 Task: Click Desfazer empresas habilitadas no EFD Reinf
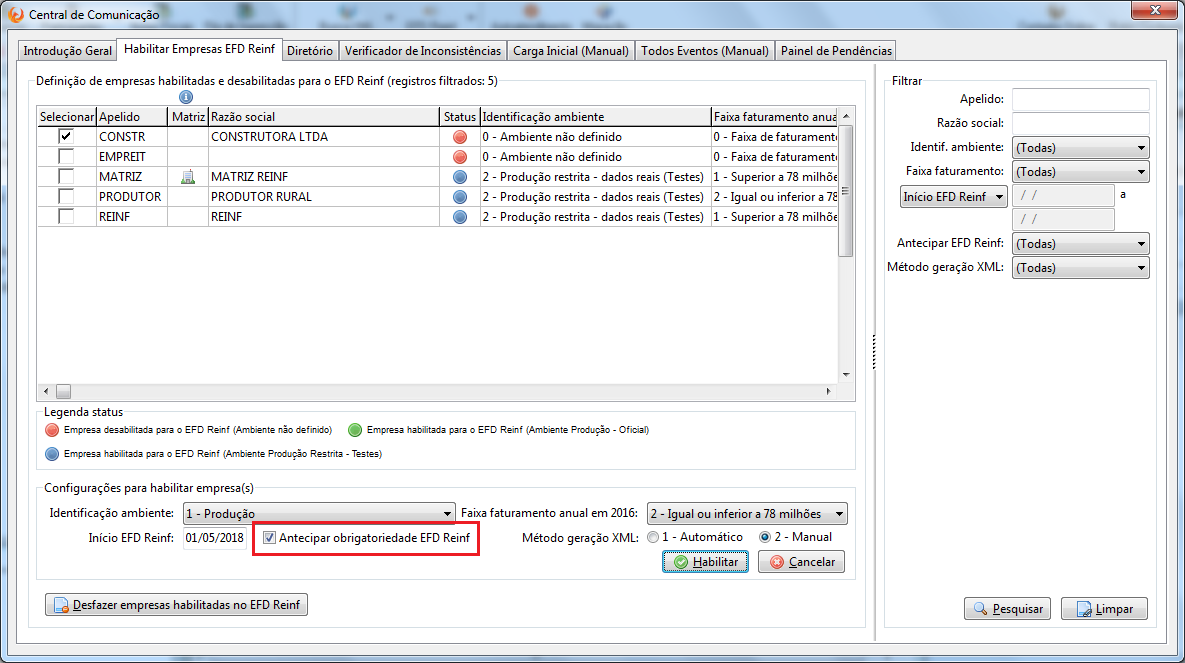(x=177, y=605)
